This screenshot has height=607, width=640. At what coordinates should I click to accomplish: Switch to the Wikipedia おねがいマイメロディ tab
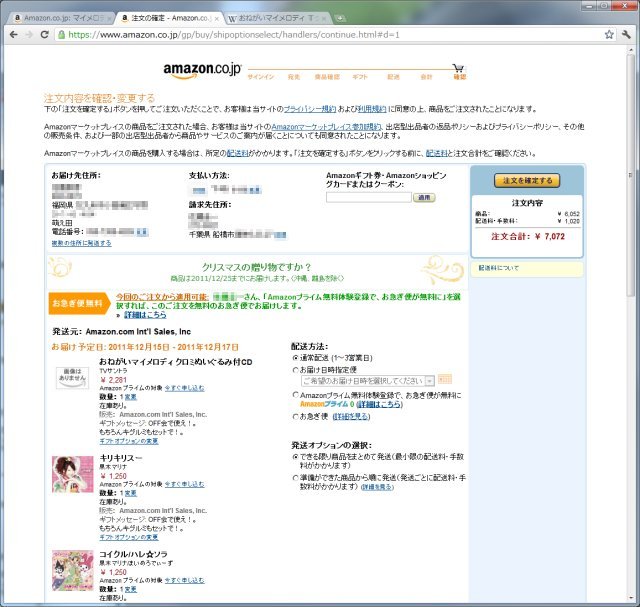click(277, 18)
